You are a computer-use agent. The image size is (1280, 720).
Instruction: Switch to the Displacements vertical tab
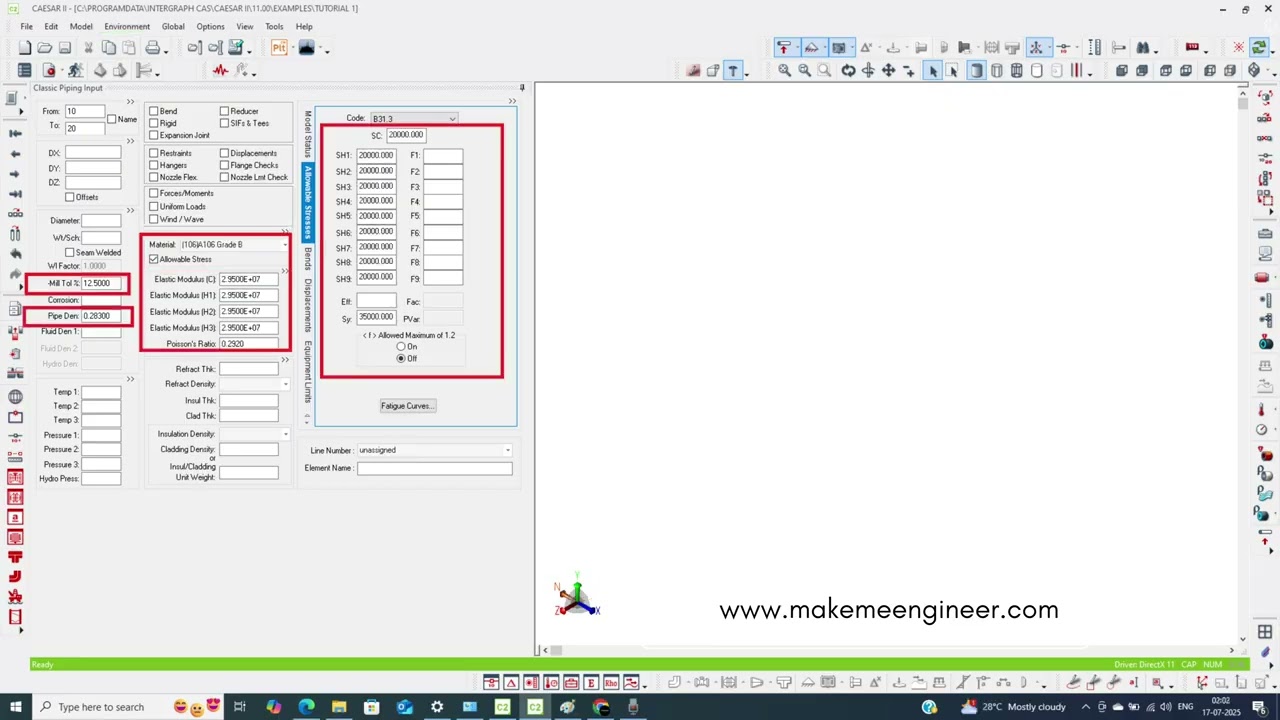pos(308,305)
